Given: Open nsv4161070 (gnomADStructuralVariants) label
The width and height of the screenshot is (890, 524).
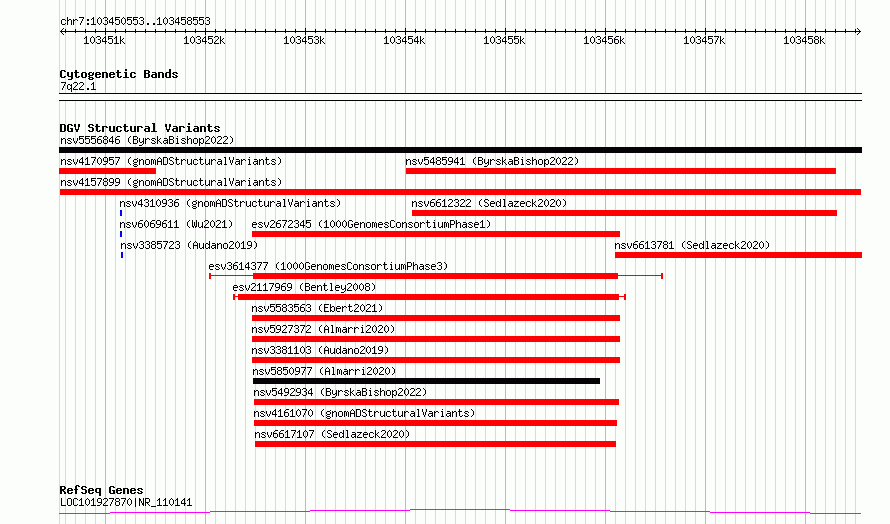Looking at the screenshot, I should (x=364, y=413).
